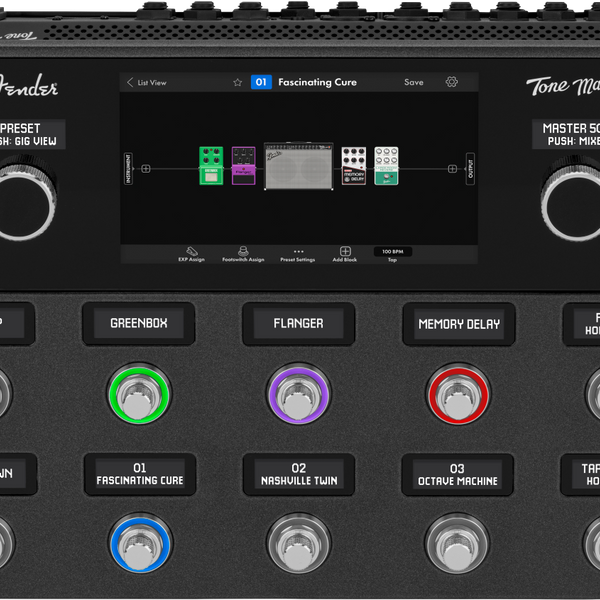Tap Add Block in the bottom toolbar
600x600 pixels.
pos(345,254)
